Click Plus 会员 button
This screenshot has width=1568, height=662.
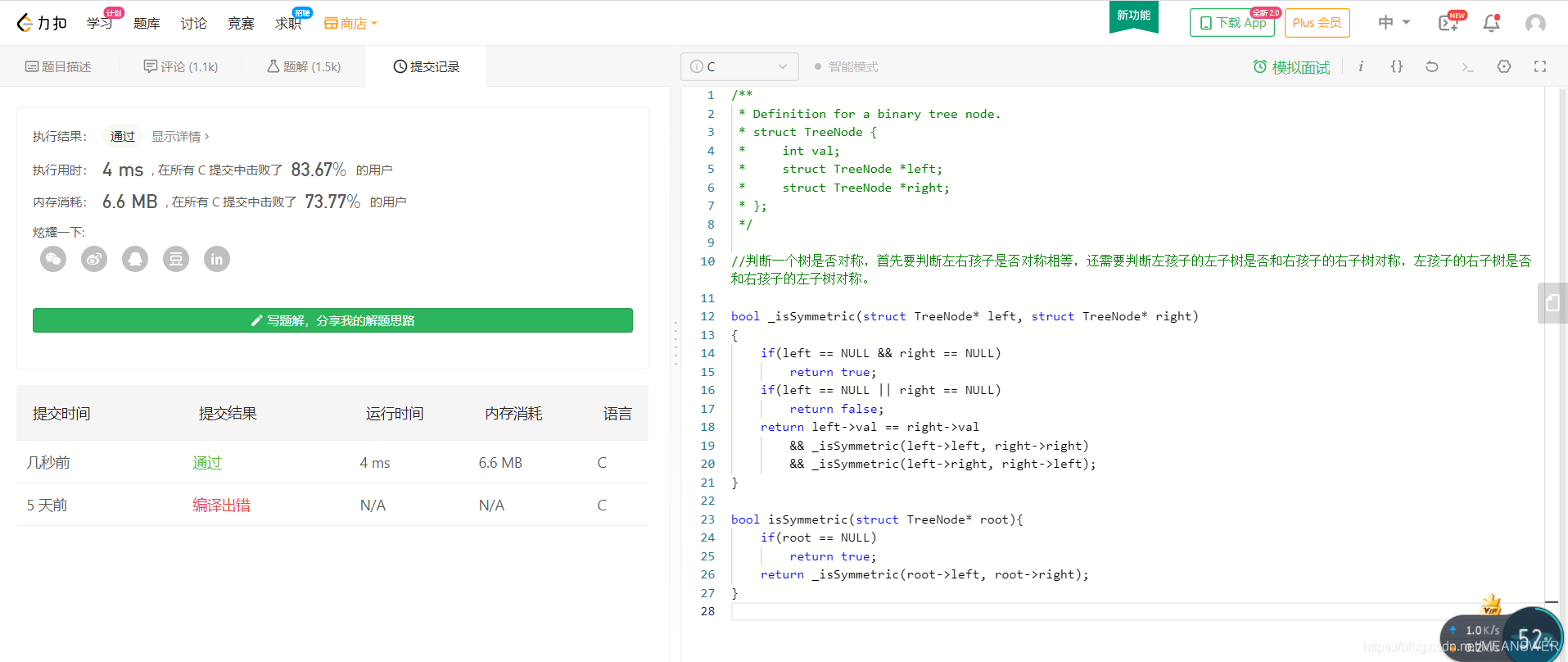click(1317, 23)
